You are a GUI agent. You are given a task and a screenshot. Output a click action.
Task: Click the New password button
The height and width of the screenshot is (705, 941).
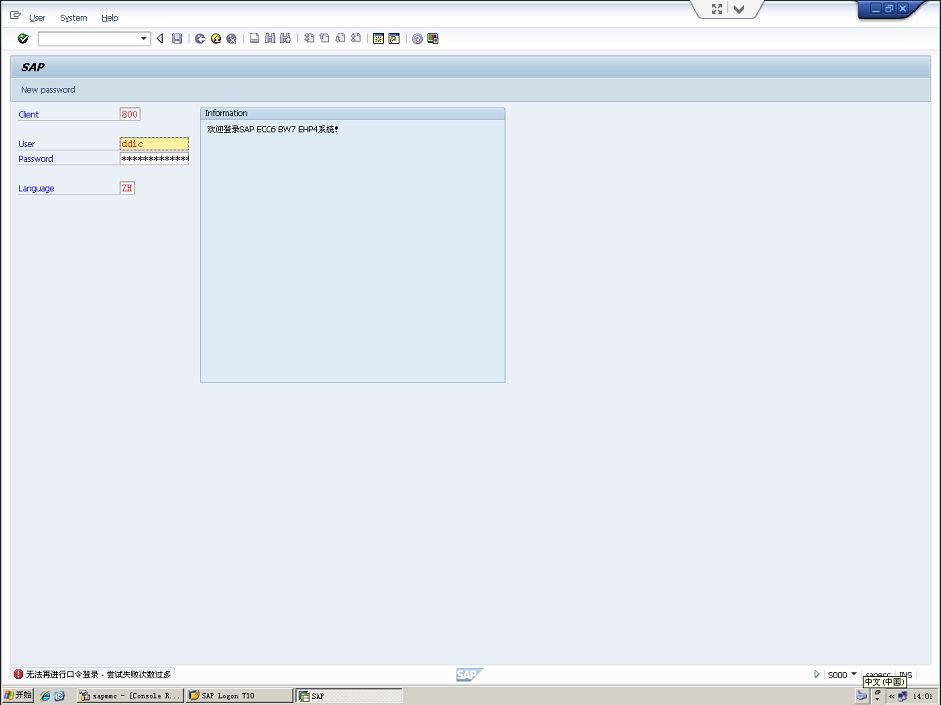(48, 90)
